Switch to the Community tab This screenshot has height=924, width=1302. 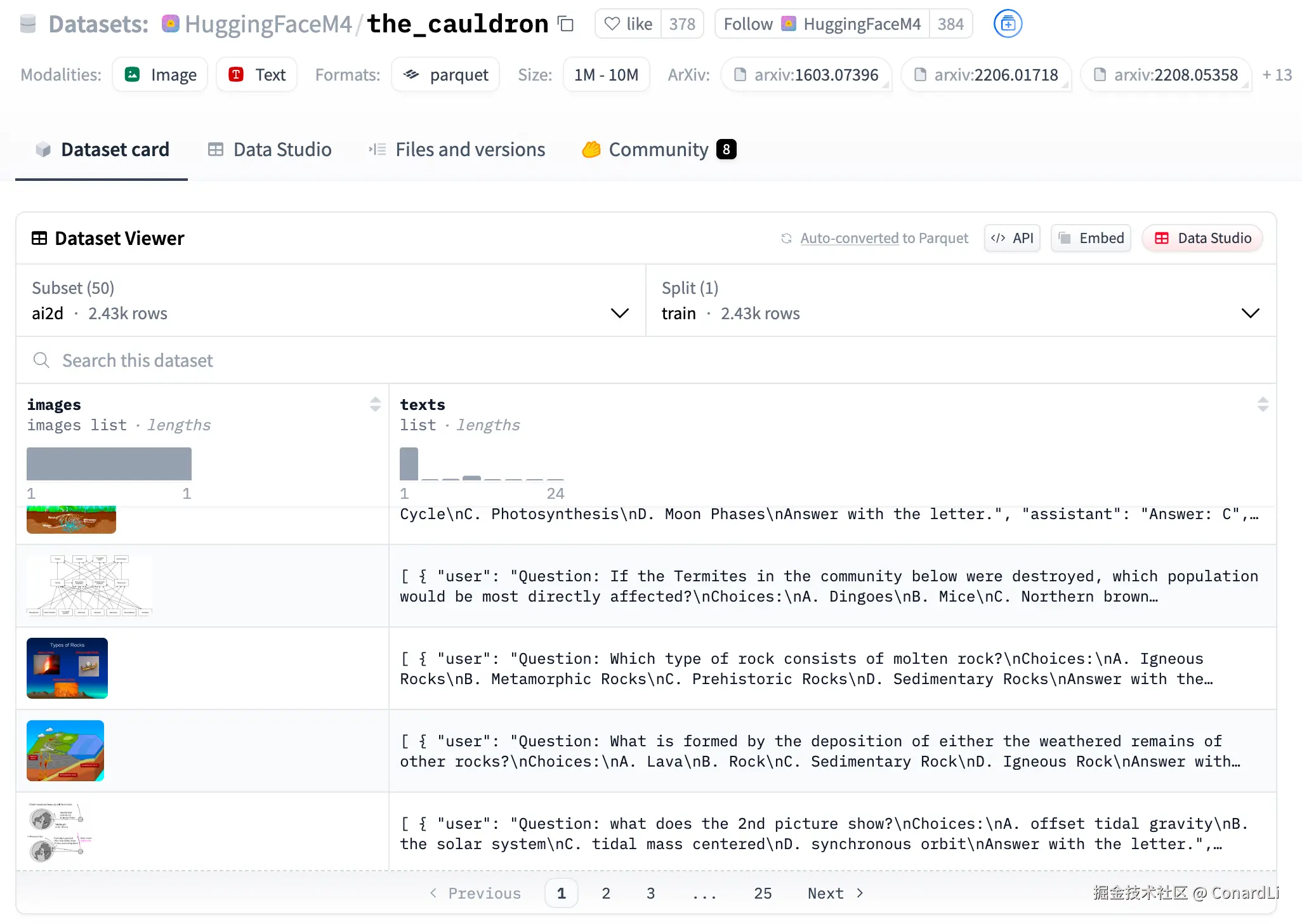[x=658, y=149]
